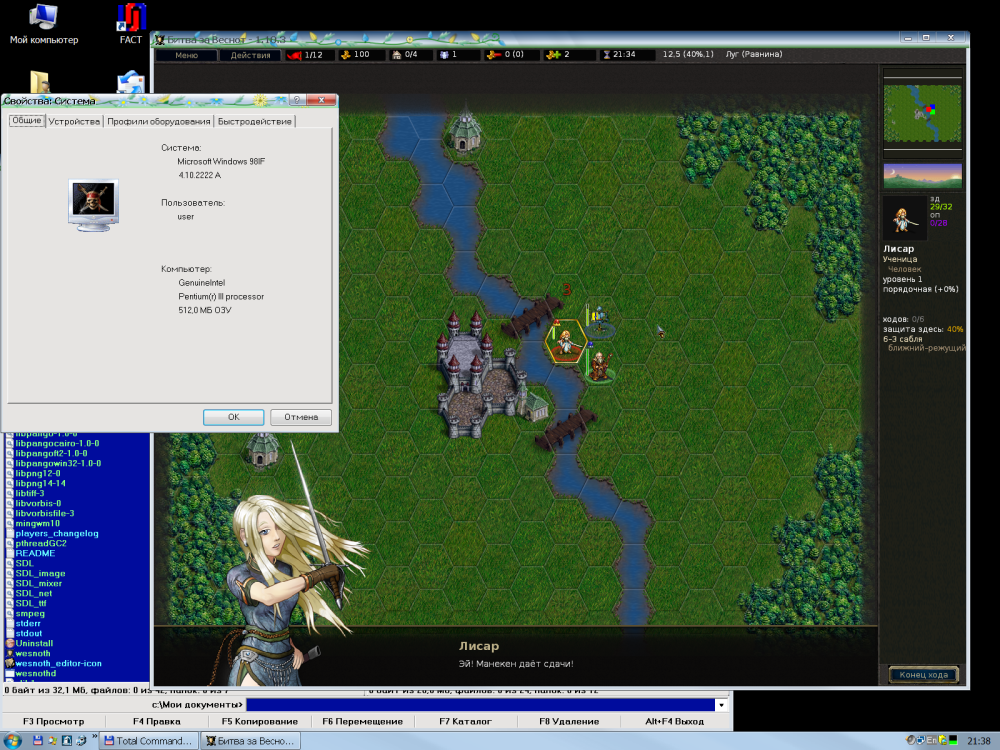Click F8 Удаление button
The image size is (1000, 750).
pyautogui.click(x=569, y=721)
